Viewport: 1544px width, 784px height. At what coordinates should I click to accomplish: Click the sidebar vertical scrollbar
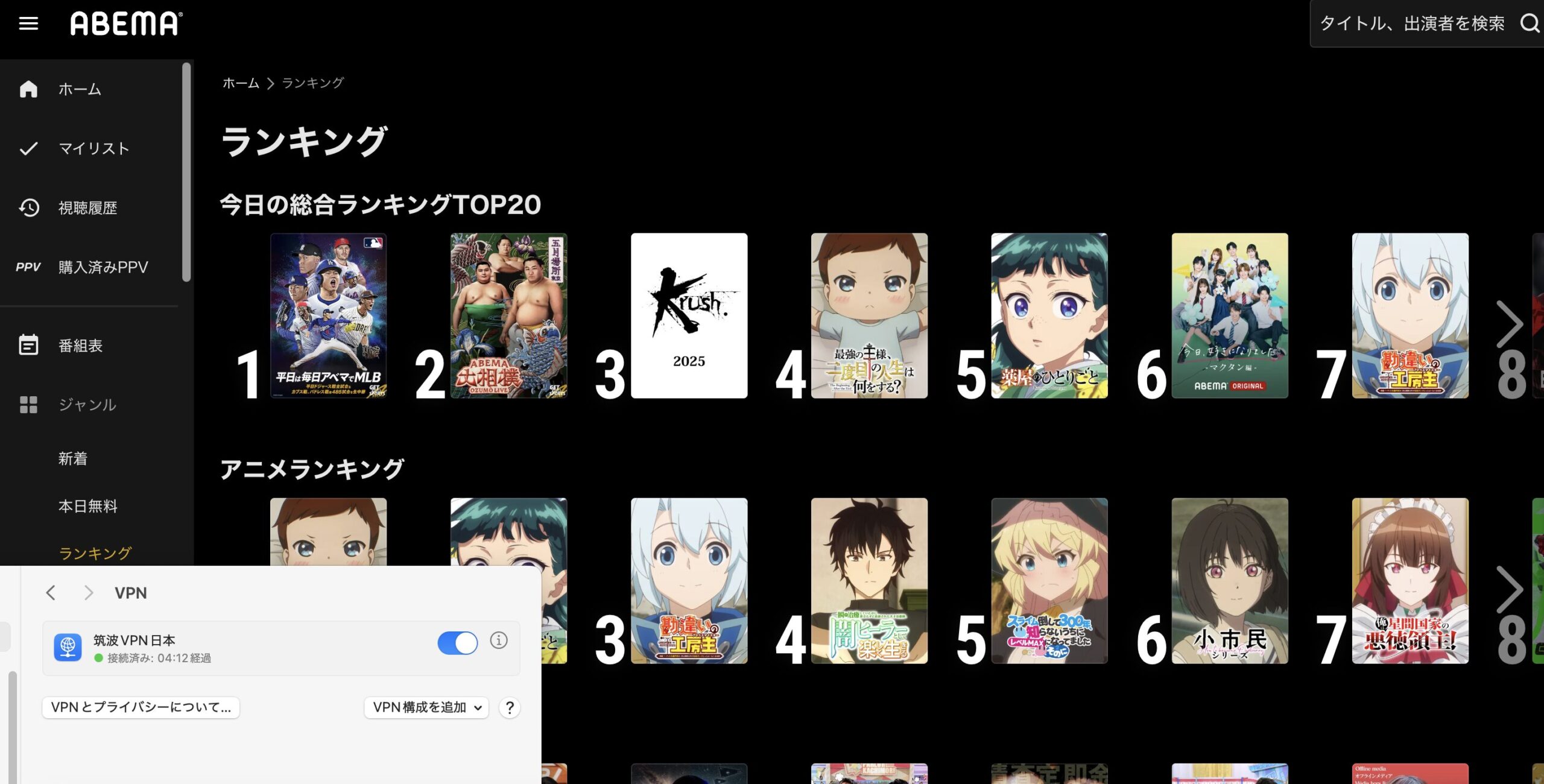click(186, 172)
